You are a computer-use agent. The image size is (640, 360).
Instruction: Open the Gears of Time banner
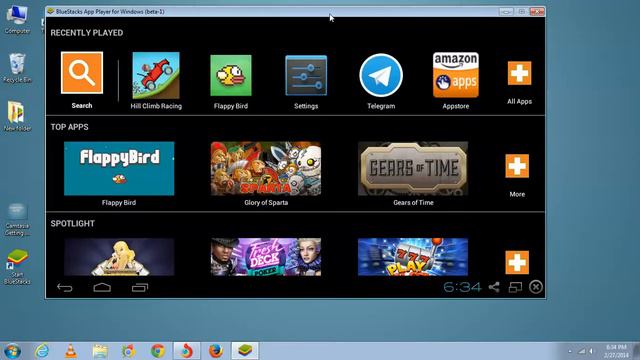413,169
